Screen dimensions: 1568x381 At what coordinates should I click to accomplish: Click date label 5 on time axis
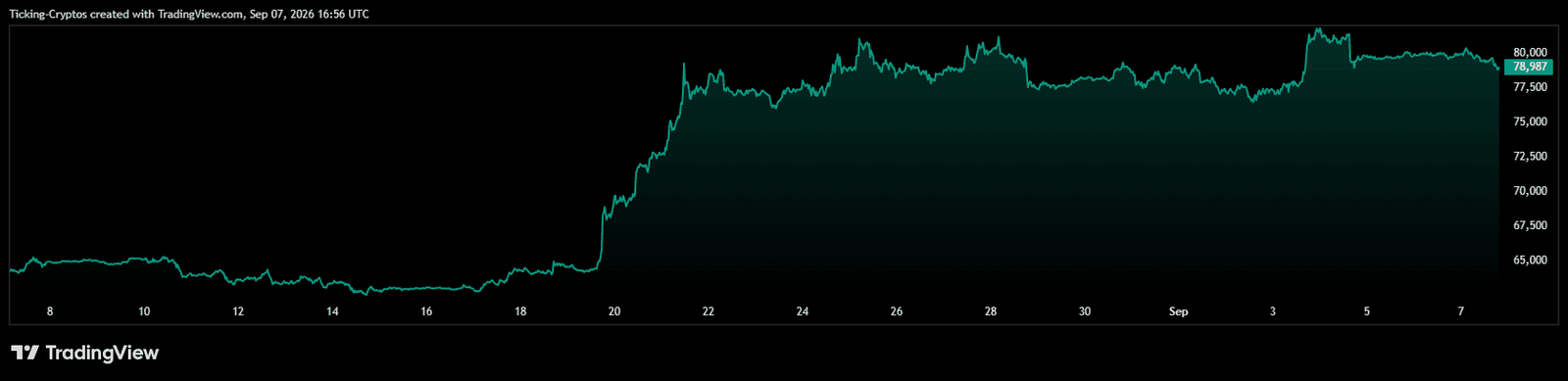[x=1367, y=311]
